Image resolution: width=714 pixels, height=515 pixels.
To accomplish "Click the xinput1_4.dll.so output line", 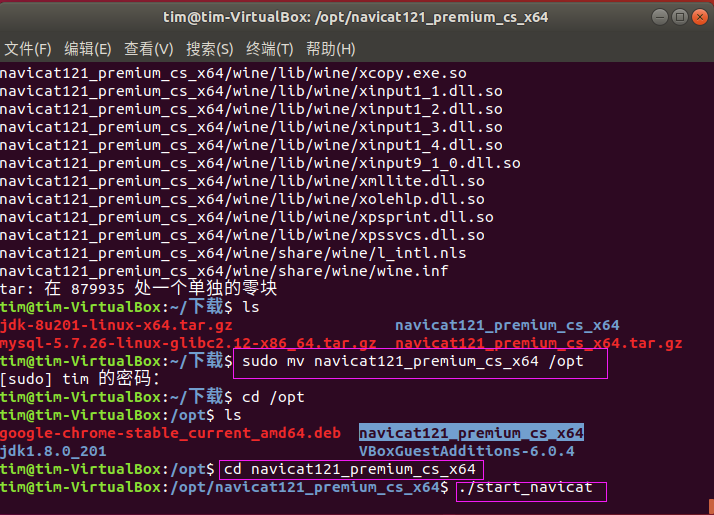I will (x=251, y=145).
